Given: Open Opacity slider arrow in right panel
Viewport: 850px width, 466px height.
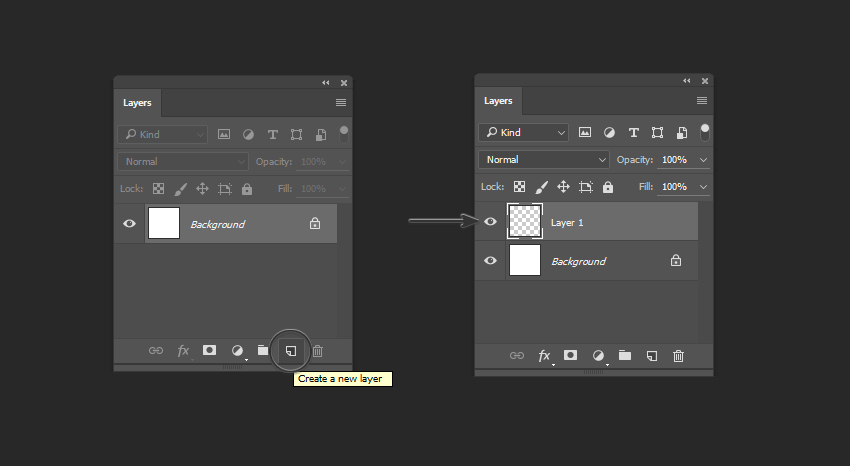Looking at the screenshot, I should (x=703, y=160).
